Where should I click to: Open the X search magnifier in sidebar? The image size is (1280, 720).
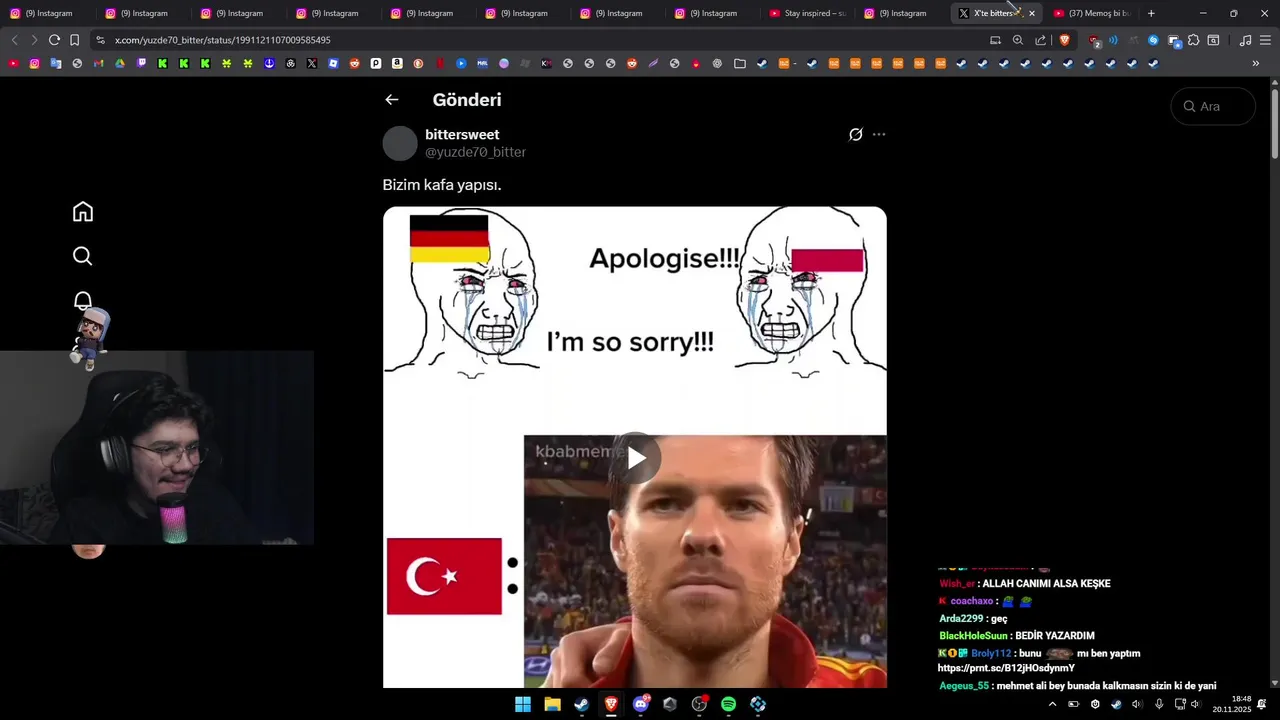[83, 256]
